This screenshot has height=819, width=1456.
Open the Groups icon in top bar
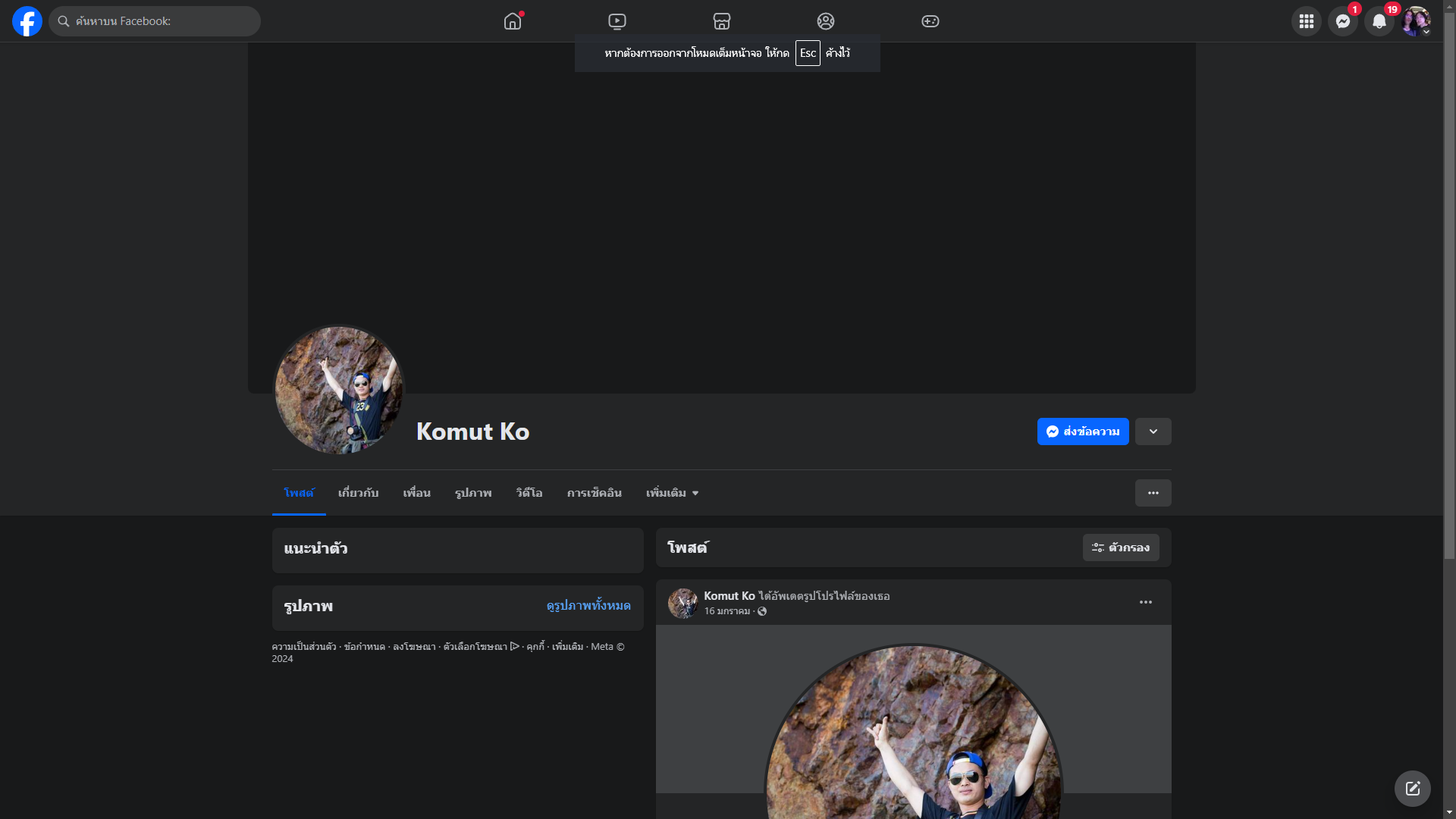[x=826, y=21]
